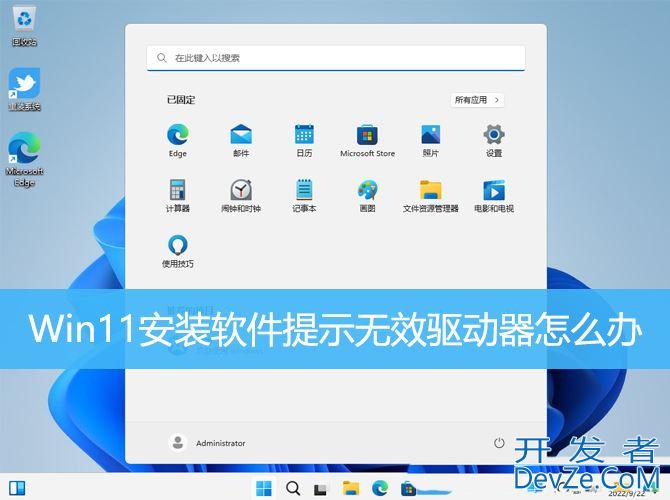Click the power button in Start menu
Screen dimensions: 670x500
click(x=499, y=443)
